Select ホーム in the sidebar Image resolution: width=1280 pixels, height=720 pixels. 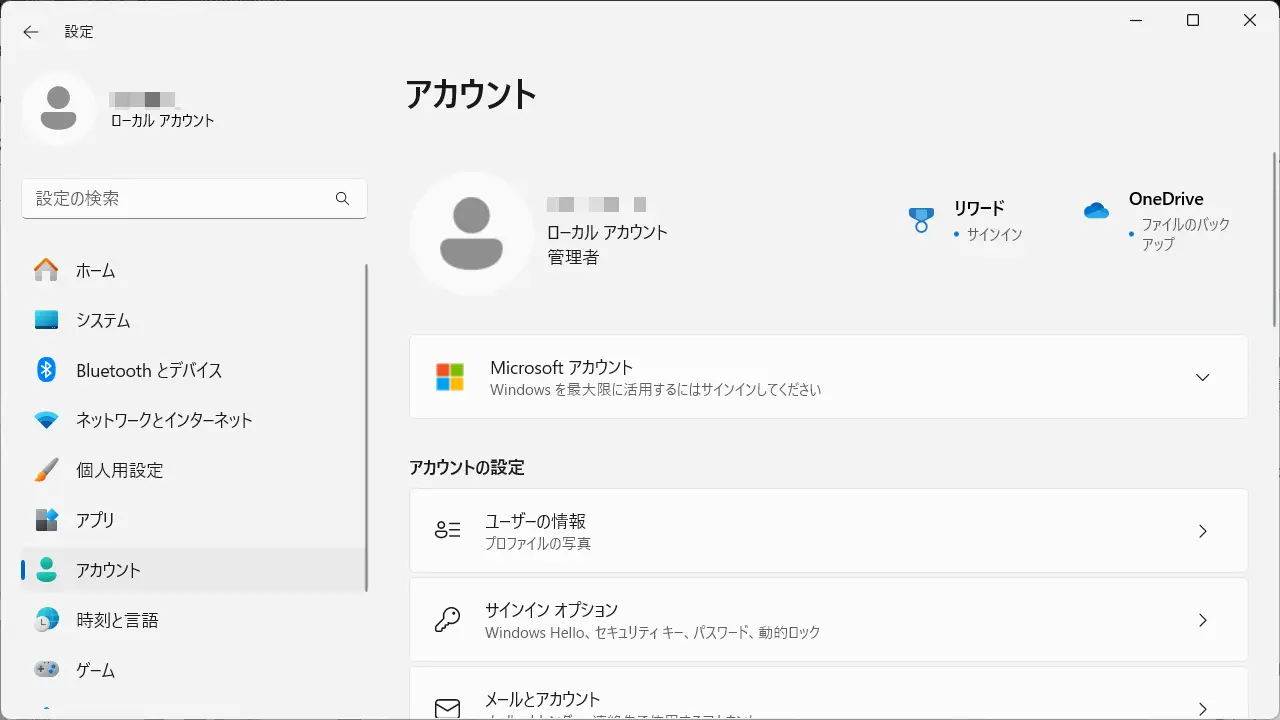[194, 270]
